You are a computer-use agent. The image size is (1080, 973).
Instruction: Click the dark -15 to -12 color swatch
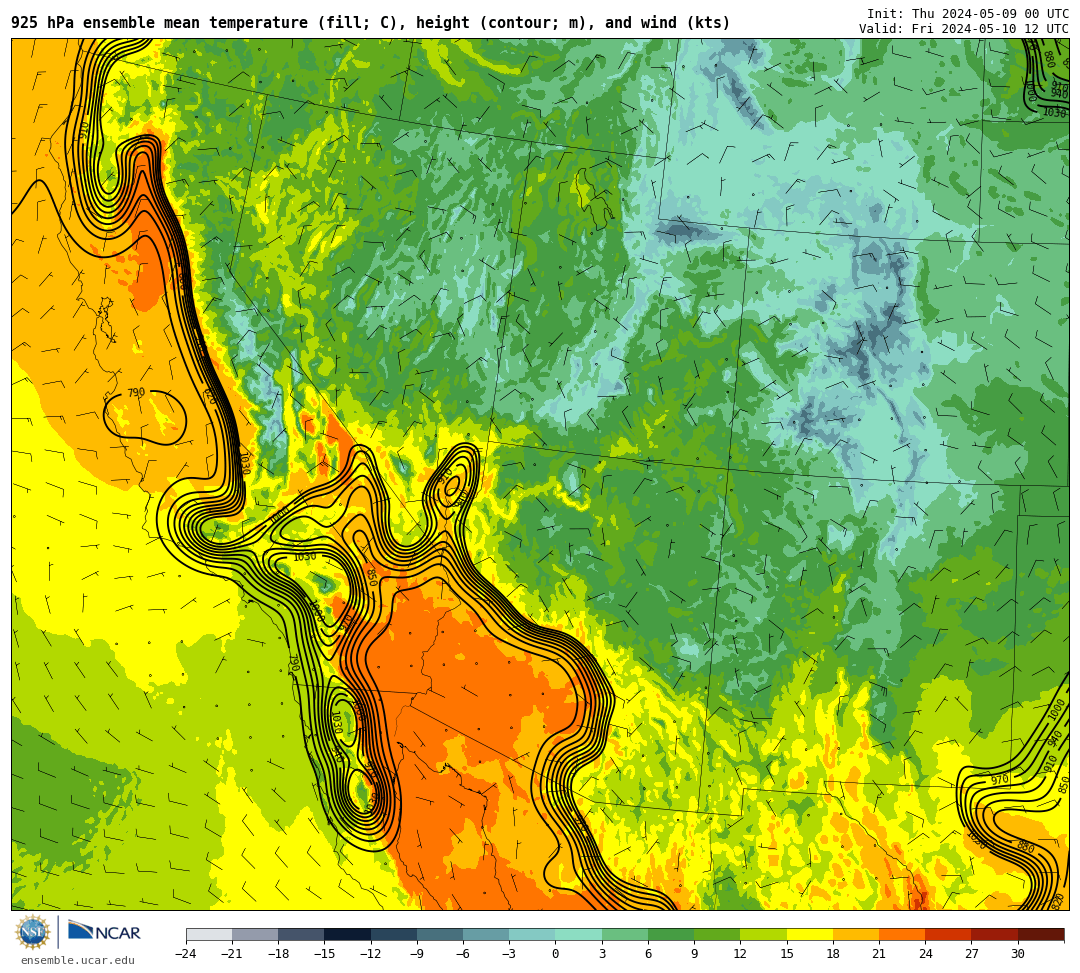[347, 934]
